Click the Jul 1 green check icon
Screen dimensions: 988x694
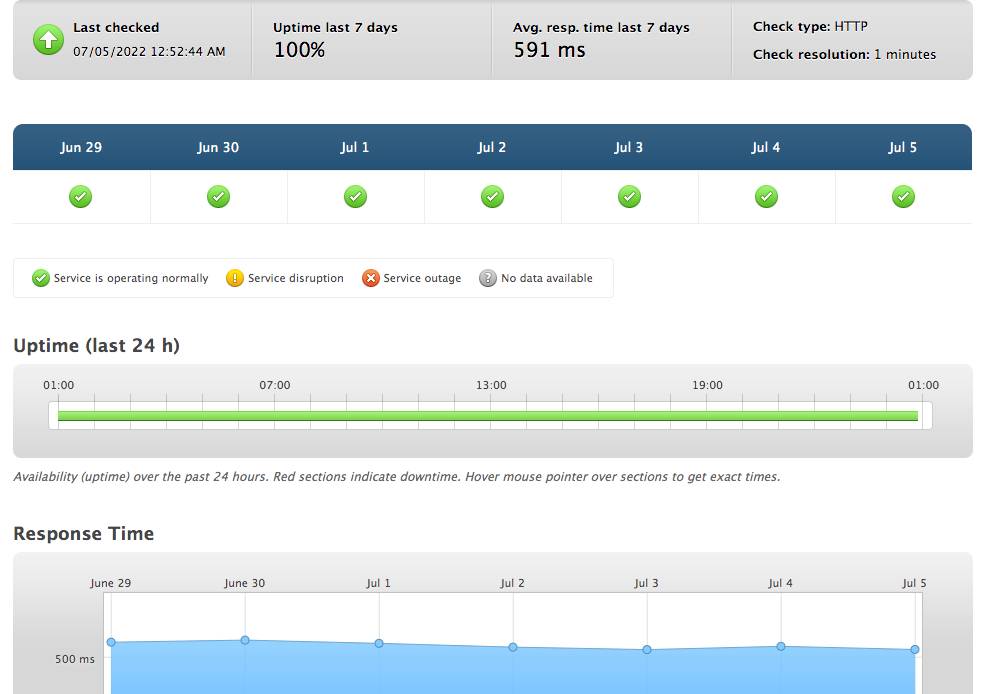[x=355, y=197]
